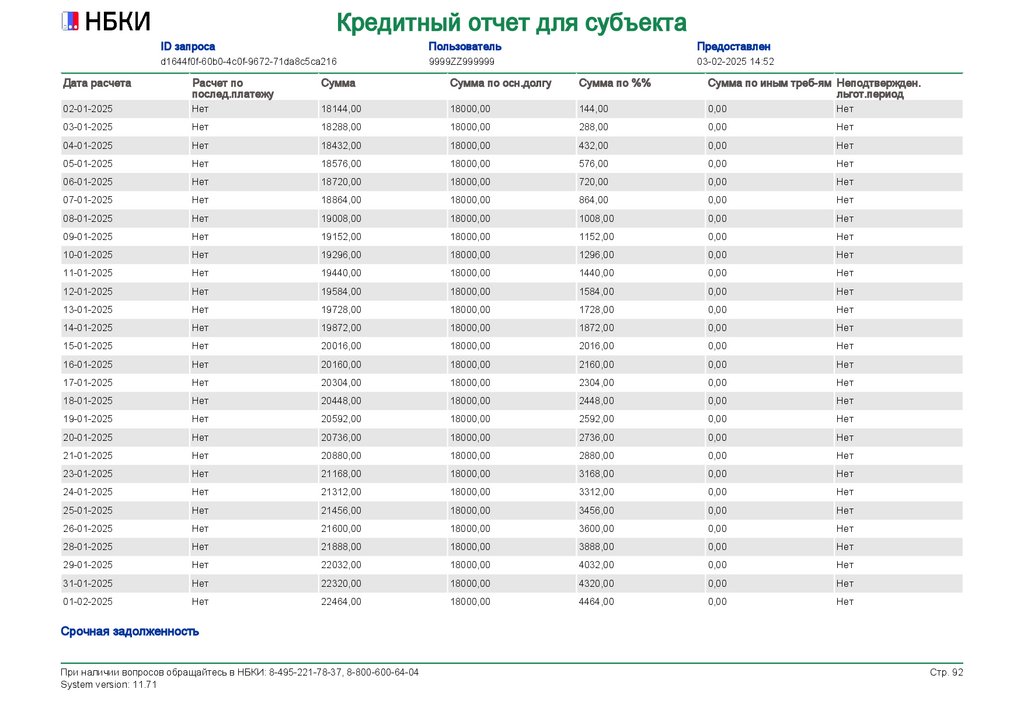The height and width of the screenshot is (724, 1024).
Task: Select amount 21168,00
Action: click(341, 474)
